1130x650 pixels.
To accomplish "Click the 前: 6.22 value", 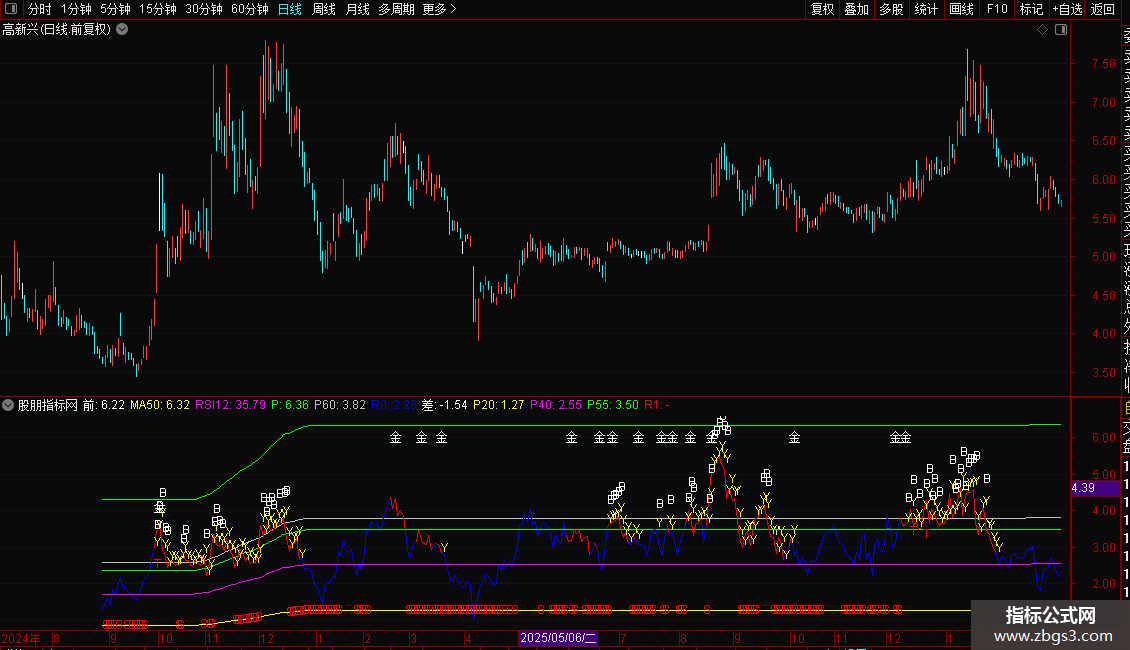I will pos(104,405).
